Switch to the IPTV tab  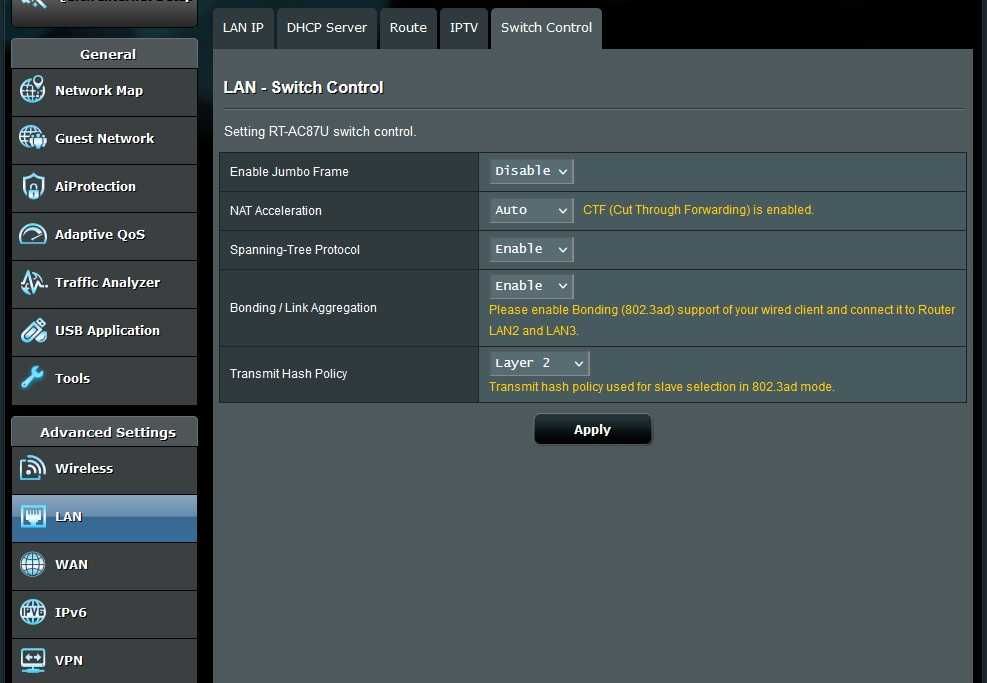coord(464,28)
